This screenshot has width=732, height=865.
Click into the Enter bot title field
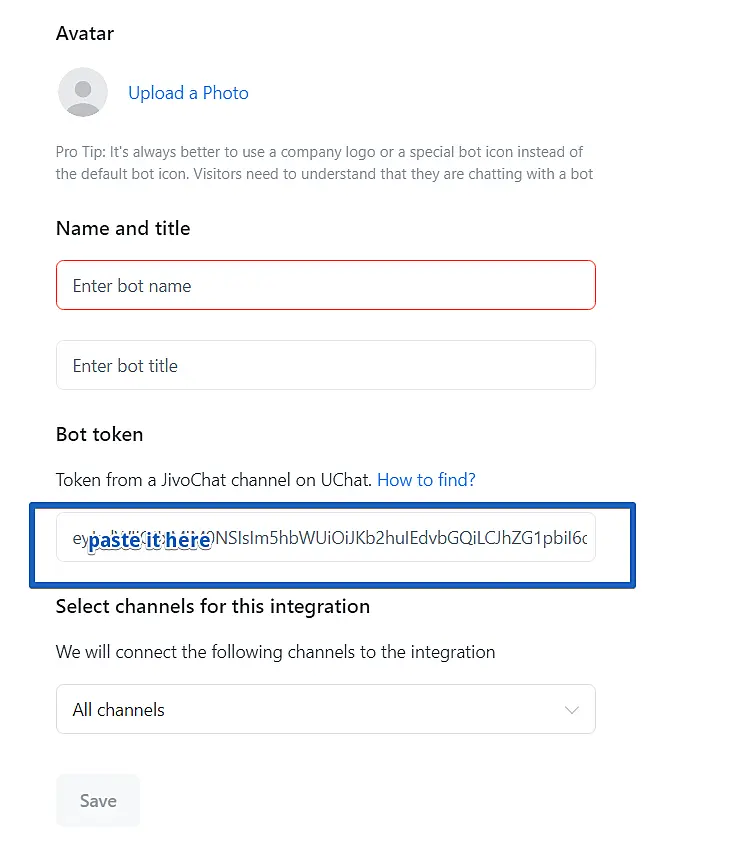tap(325, 366)
